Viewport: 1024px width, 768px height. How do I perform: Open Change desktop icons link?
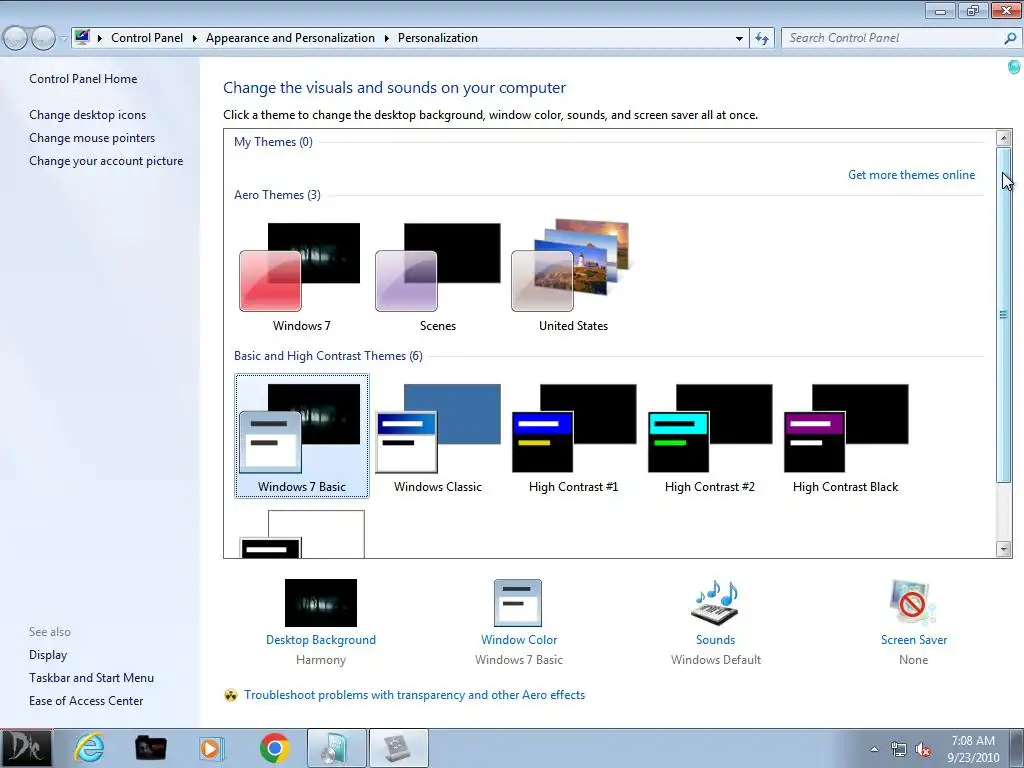pyautogui.click(x=88, y=115)
